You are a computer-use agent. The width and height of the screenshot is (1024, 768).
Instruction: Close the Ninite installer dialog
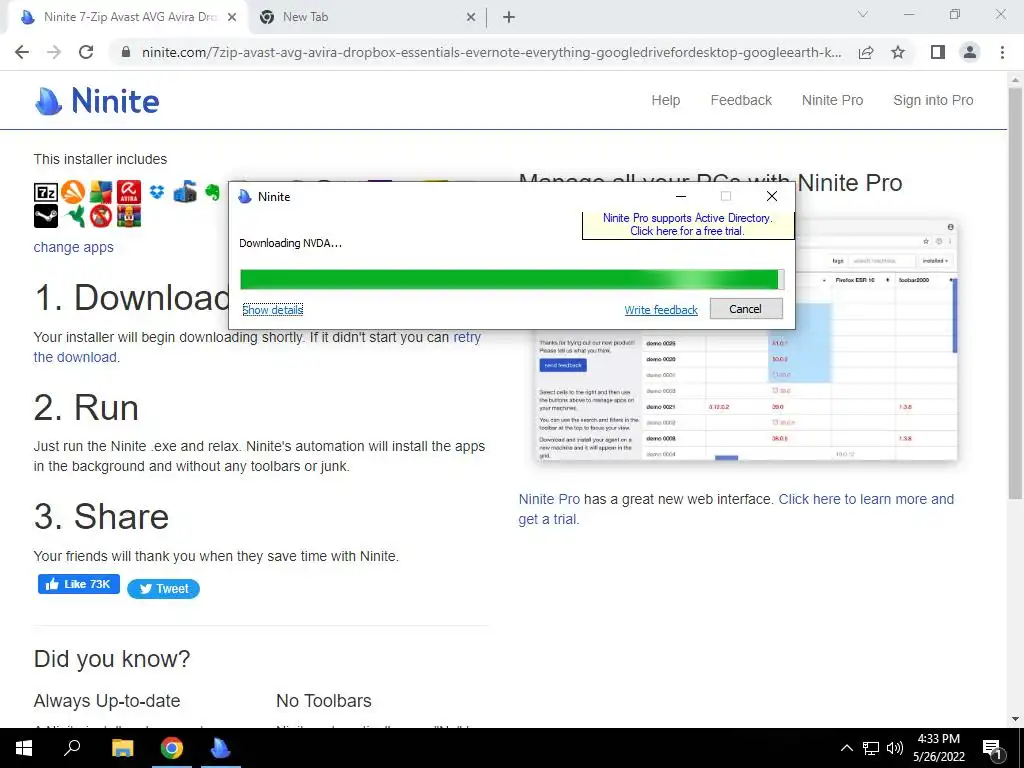pyautogui.click(x=771, y=196)
